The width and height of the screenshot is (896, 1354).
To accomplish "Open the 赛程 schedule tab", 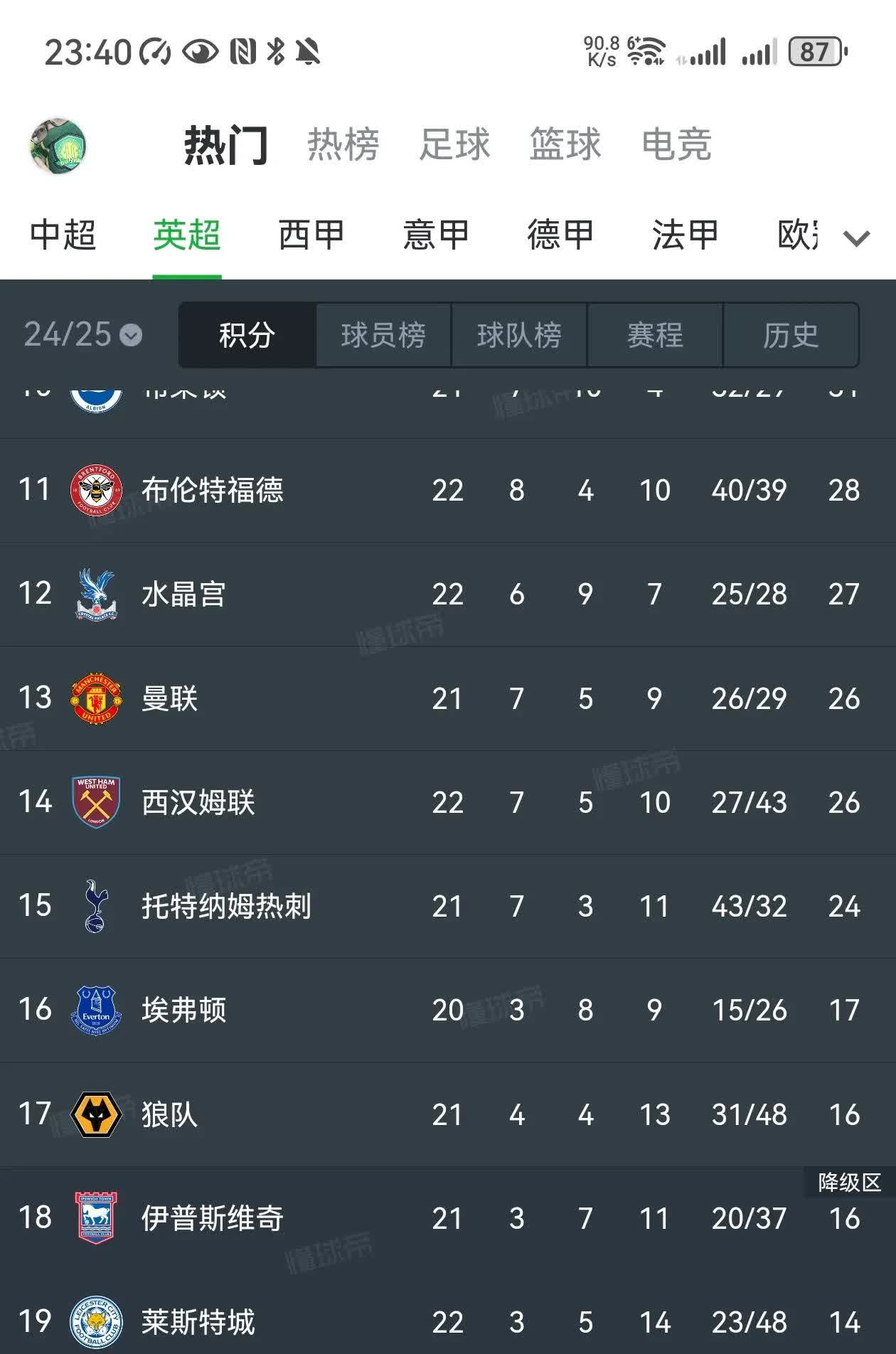I will (655, 336).
